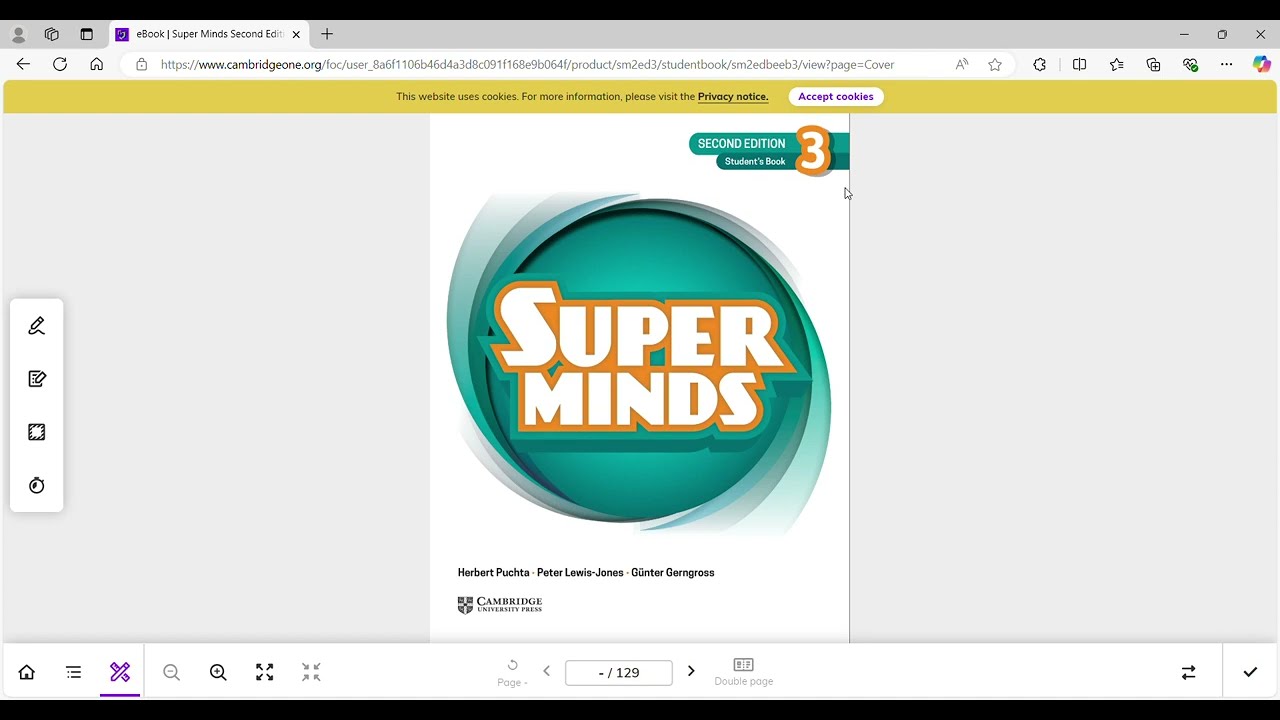Image resolution: width=1280 pixels, height=720 pixels.
Task: Open the browser profile icon
Action: click(x=18, y=34)
